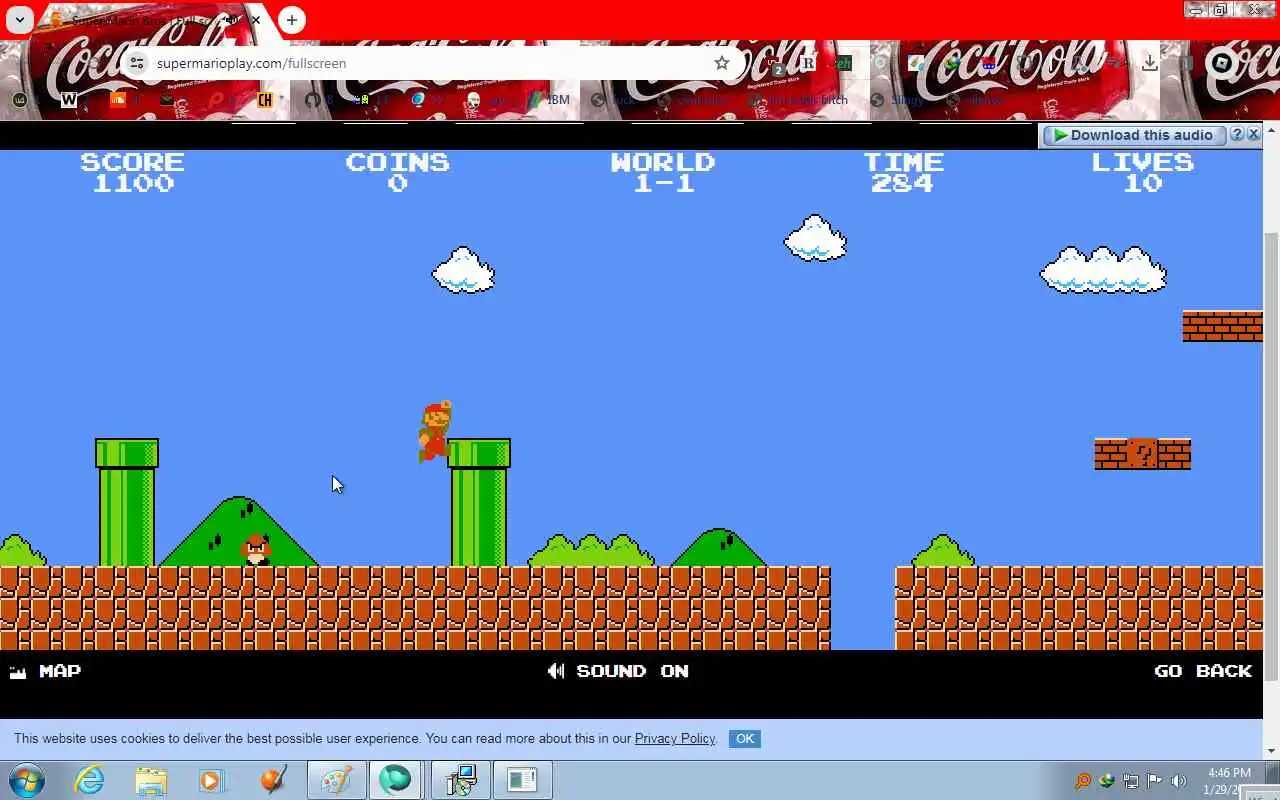Open the help icon on the download bar
1280x800 pixels.
tap(1237, 134)
